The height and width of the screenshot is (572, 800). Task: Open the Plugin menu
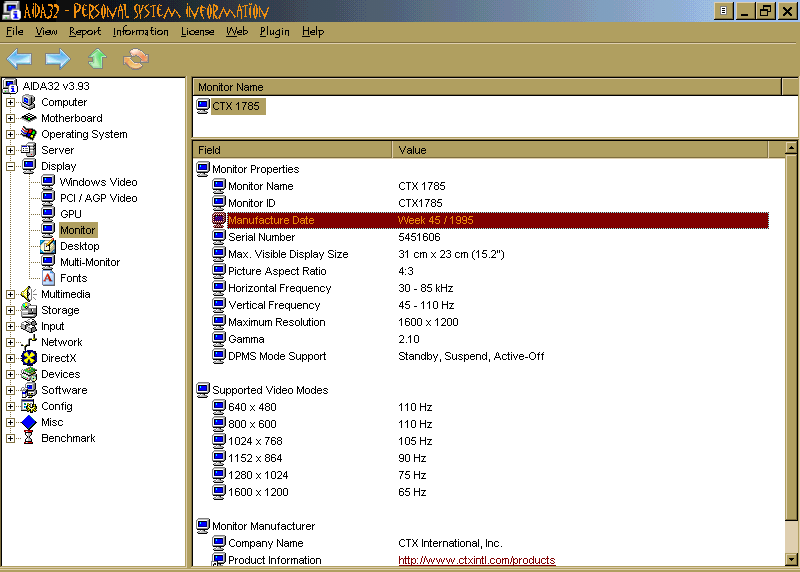point(274,31)
